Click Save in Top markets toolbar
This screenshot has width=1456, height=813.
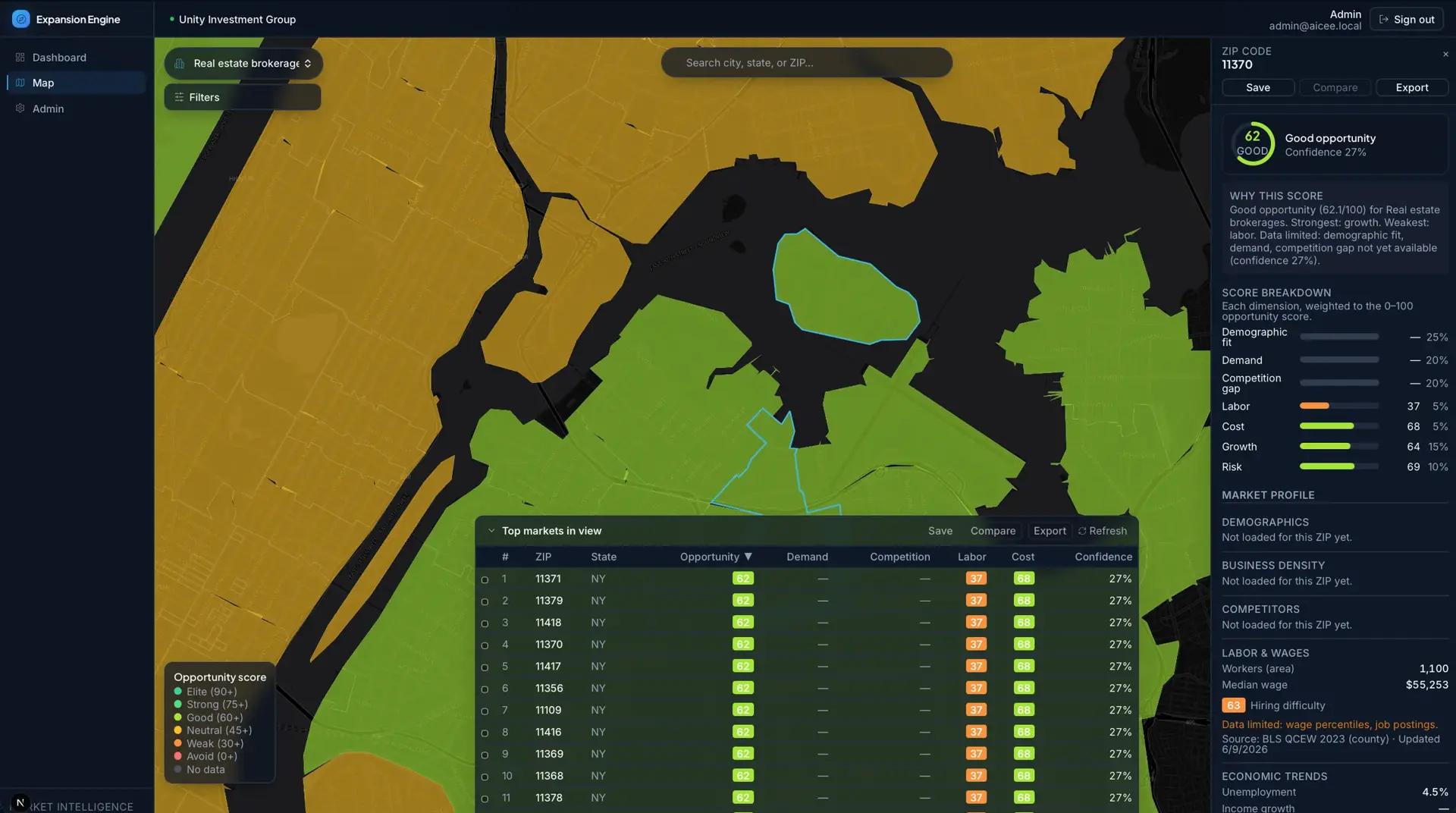pos(940,531)
